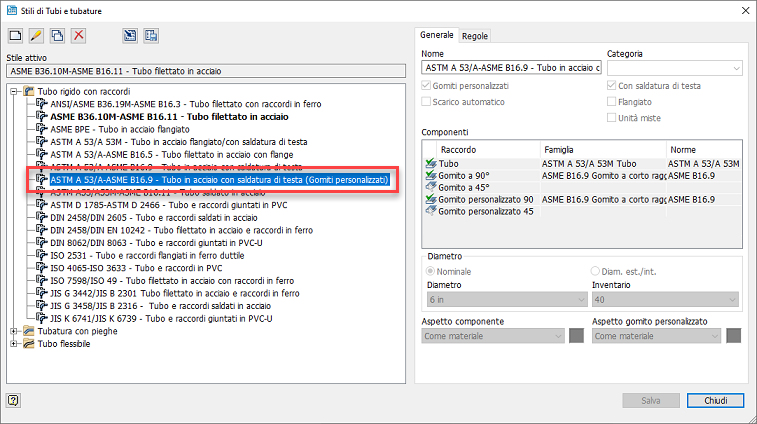Click icon beside DIN 8062/DIN 8063 style
The height and width of the screenshot is (424, 757).
(x=42, y=243)
